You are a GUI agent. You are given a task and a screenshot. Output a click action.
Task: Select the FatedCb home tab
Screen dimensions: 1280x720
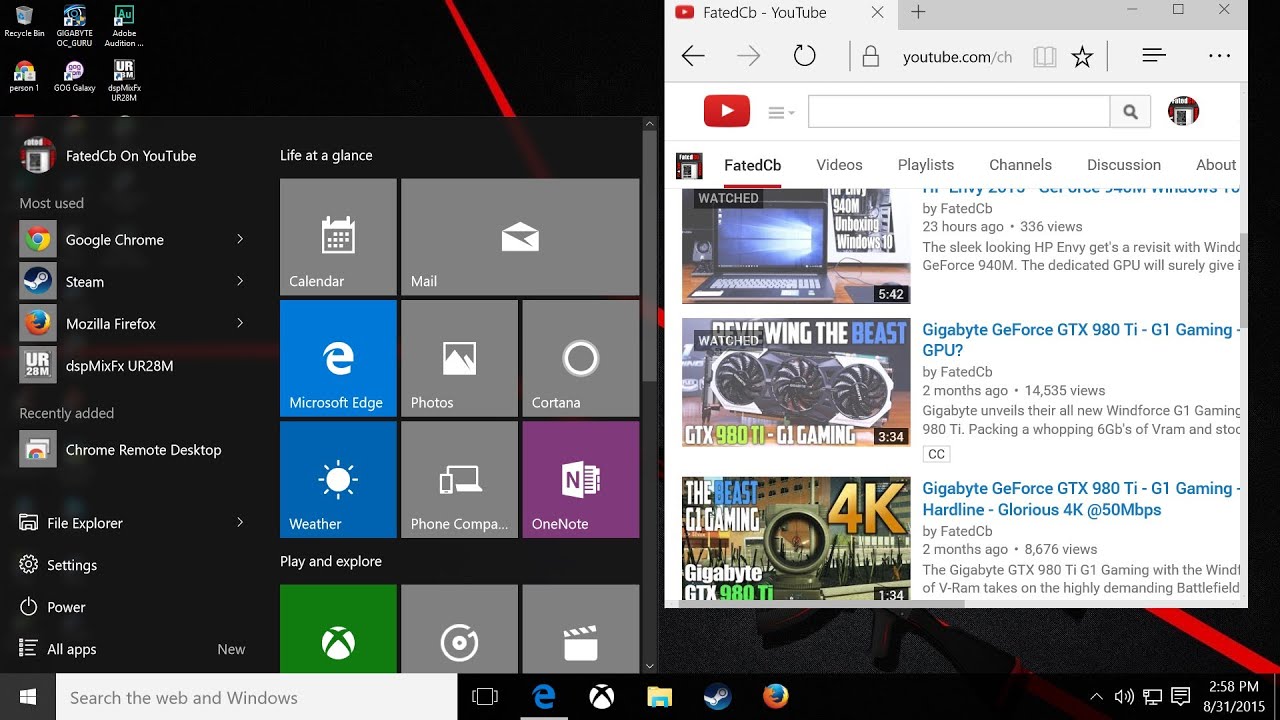pos(753,165)
